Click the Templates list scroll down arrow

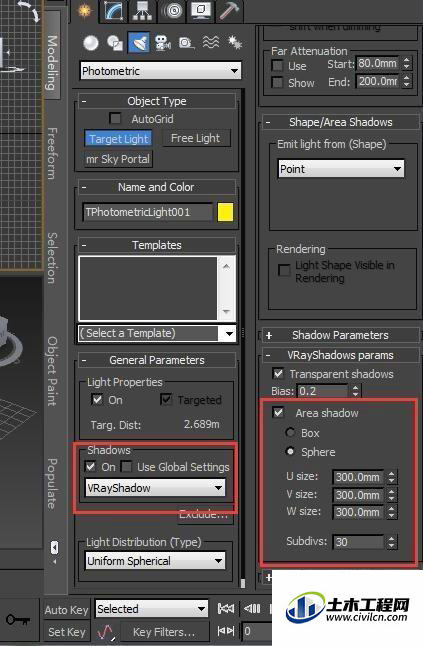pyautogui.click(x=226, y=311)
